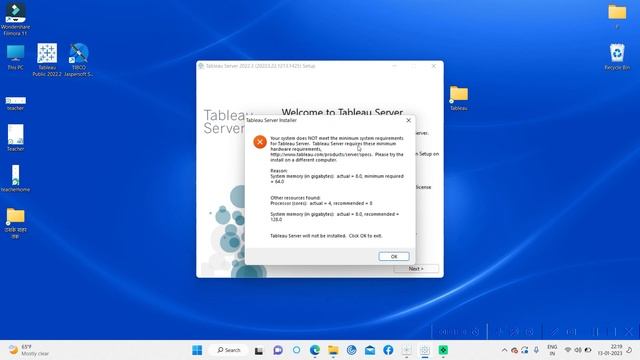This screenshot has width=640, height=360.
Task: Minimize the Tableau Server Setup window
Action: click(394, 66)
